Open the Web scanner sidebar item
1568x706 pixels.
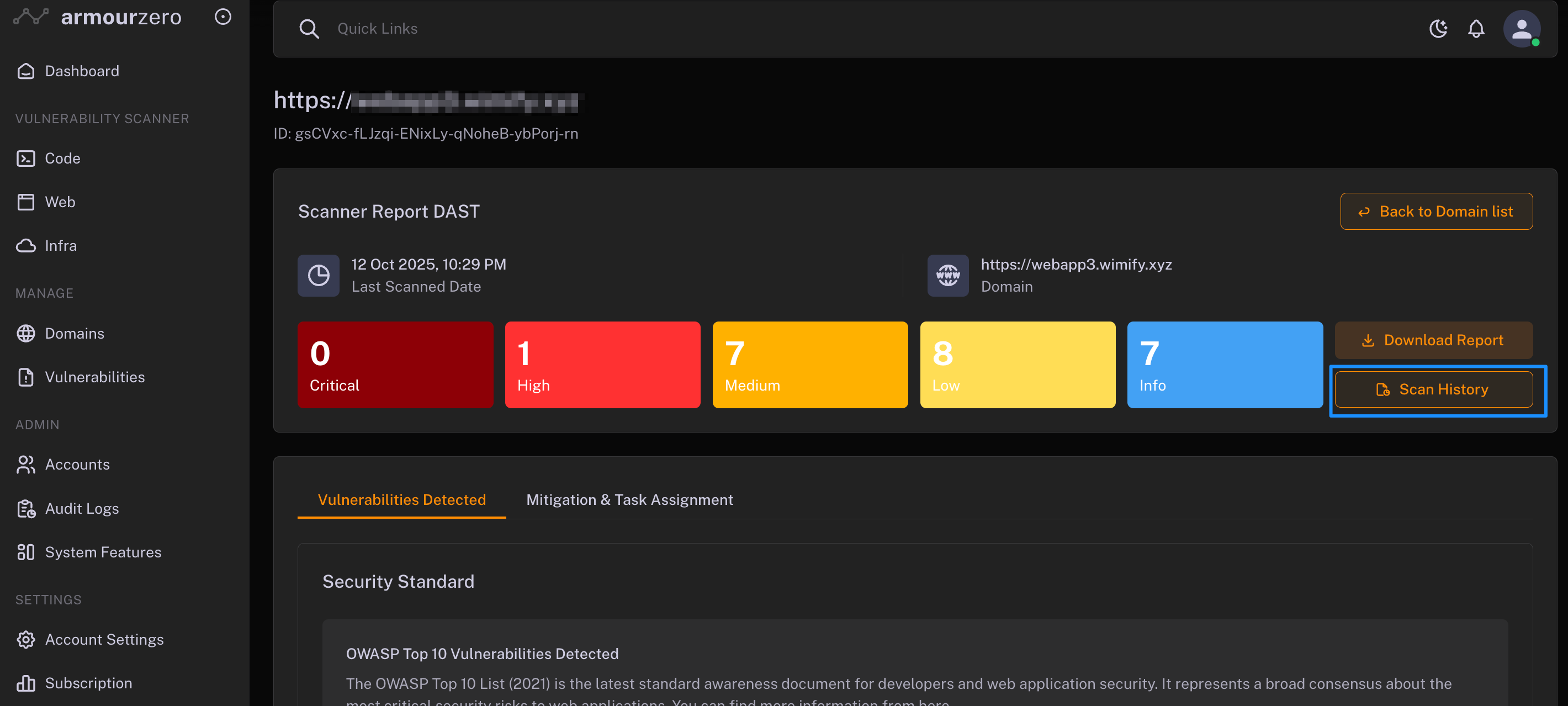(60, 202)
